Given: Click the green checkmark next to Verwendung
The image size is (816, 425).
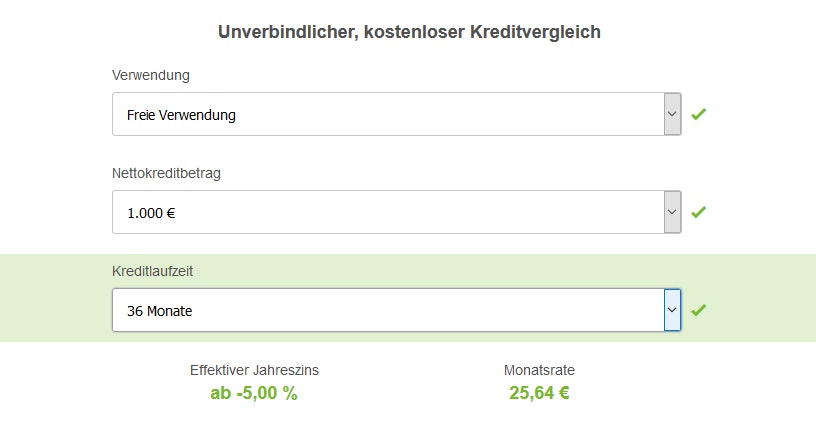Looking at the screenshot, I should pyautogui.click(x=698, y=114).
